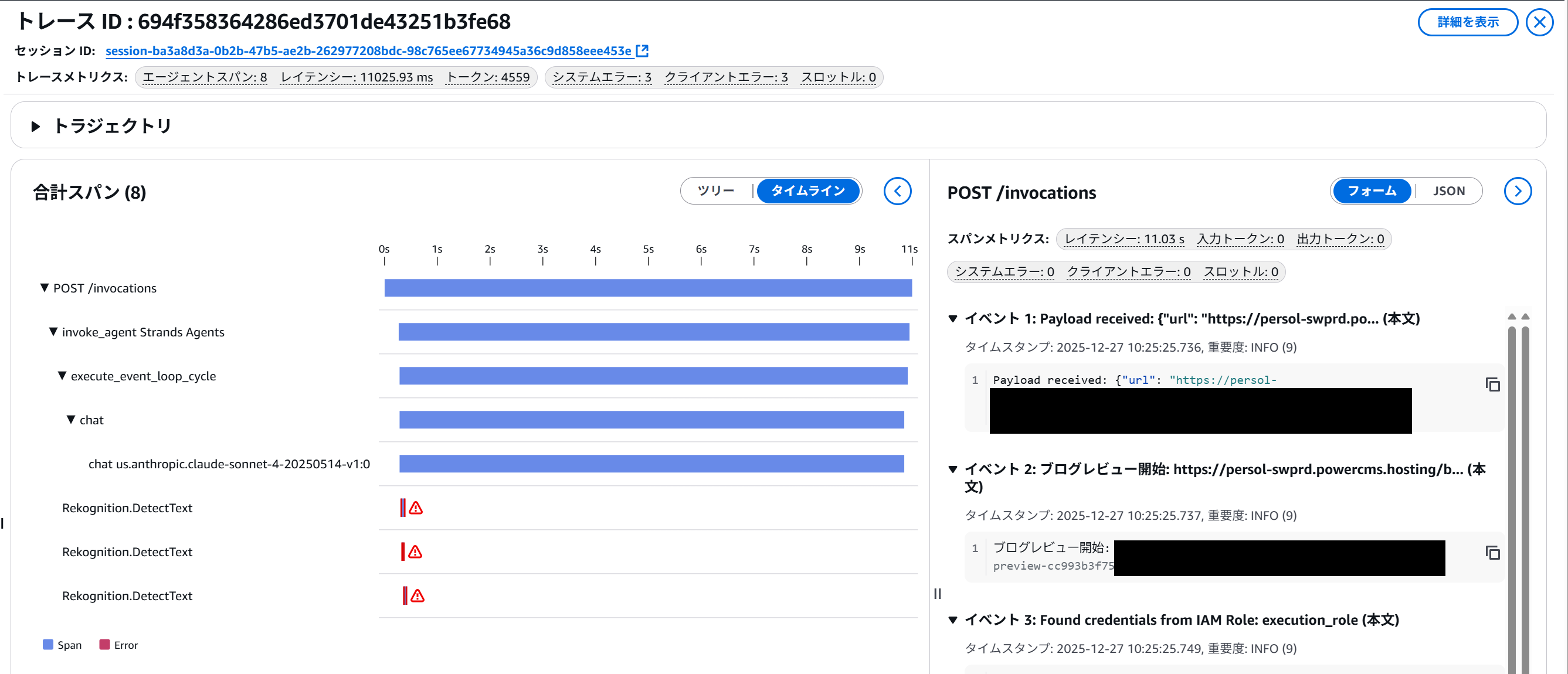Select the invoke_agent Strands Agents span row
Screen dimensions: 1568x674
tap(142, 332)
